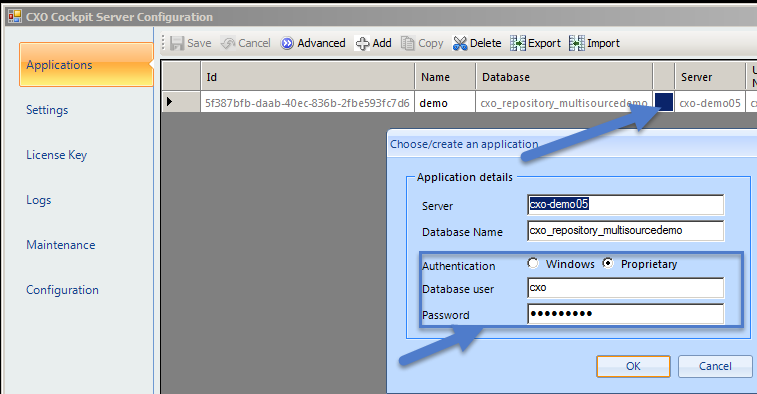This screenshot has height=394, width=757.
Task: Open the License Key section
Action: (56, 155)
